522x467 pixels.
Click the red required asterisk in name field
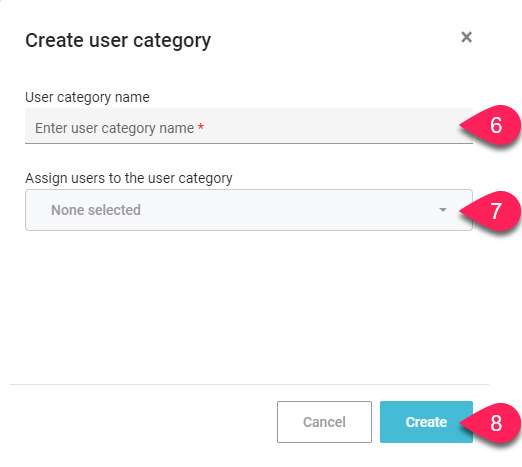click(x=201, y=127)
